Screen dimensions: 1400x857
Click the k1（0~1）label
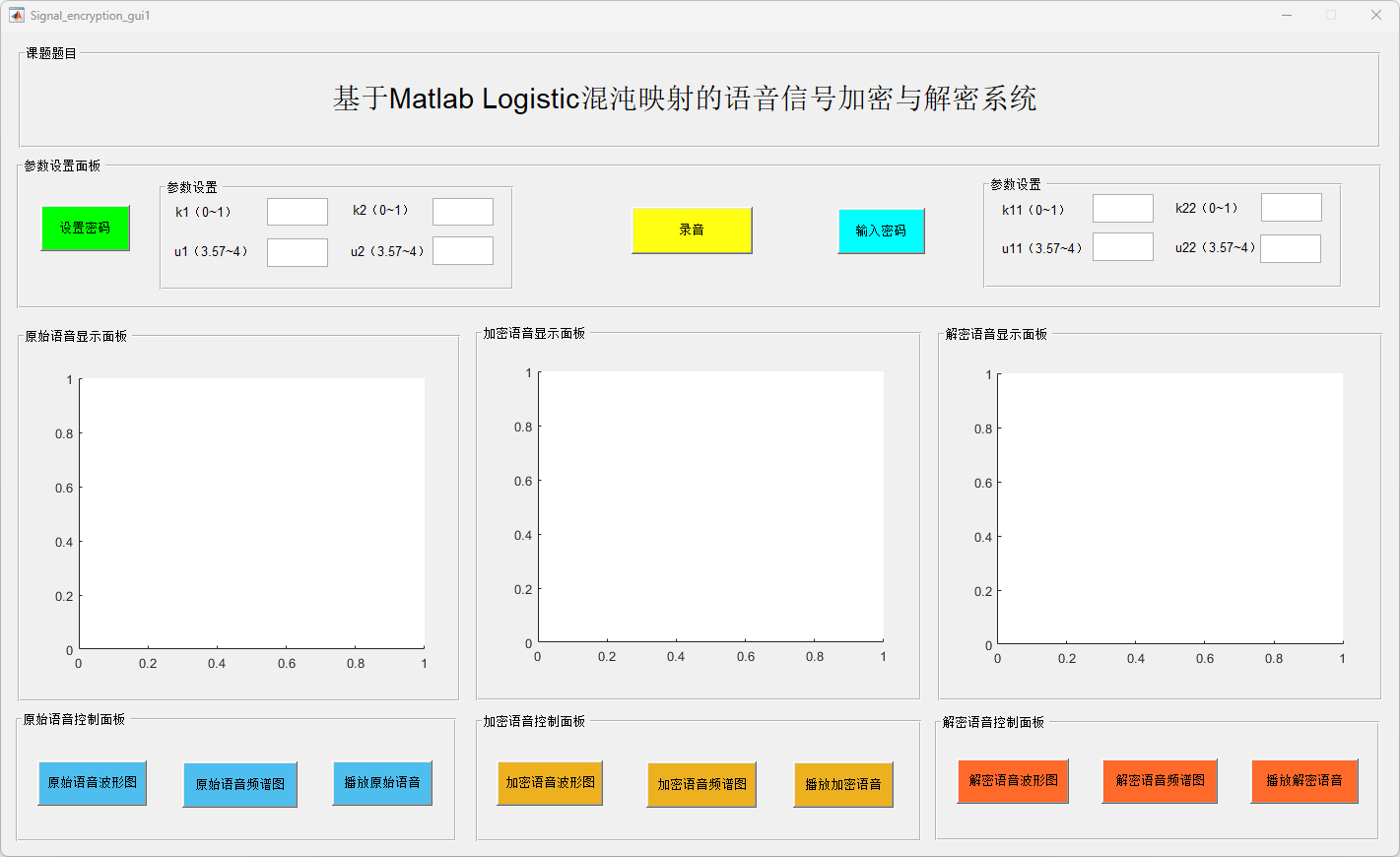coord(204,213)
